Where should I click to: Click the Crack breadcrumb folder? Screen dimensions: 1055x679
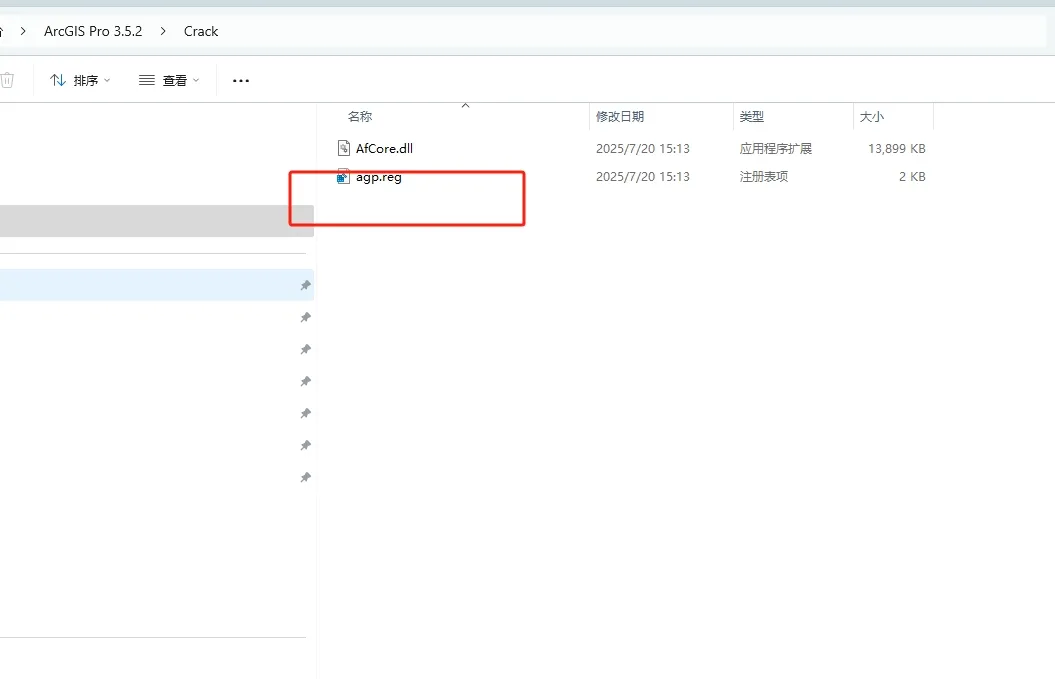click(x=201, y=31)
